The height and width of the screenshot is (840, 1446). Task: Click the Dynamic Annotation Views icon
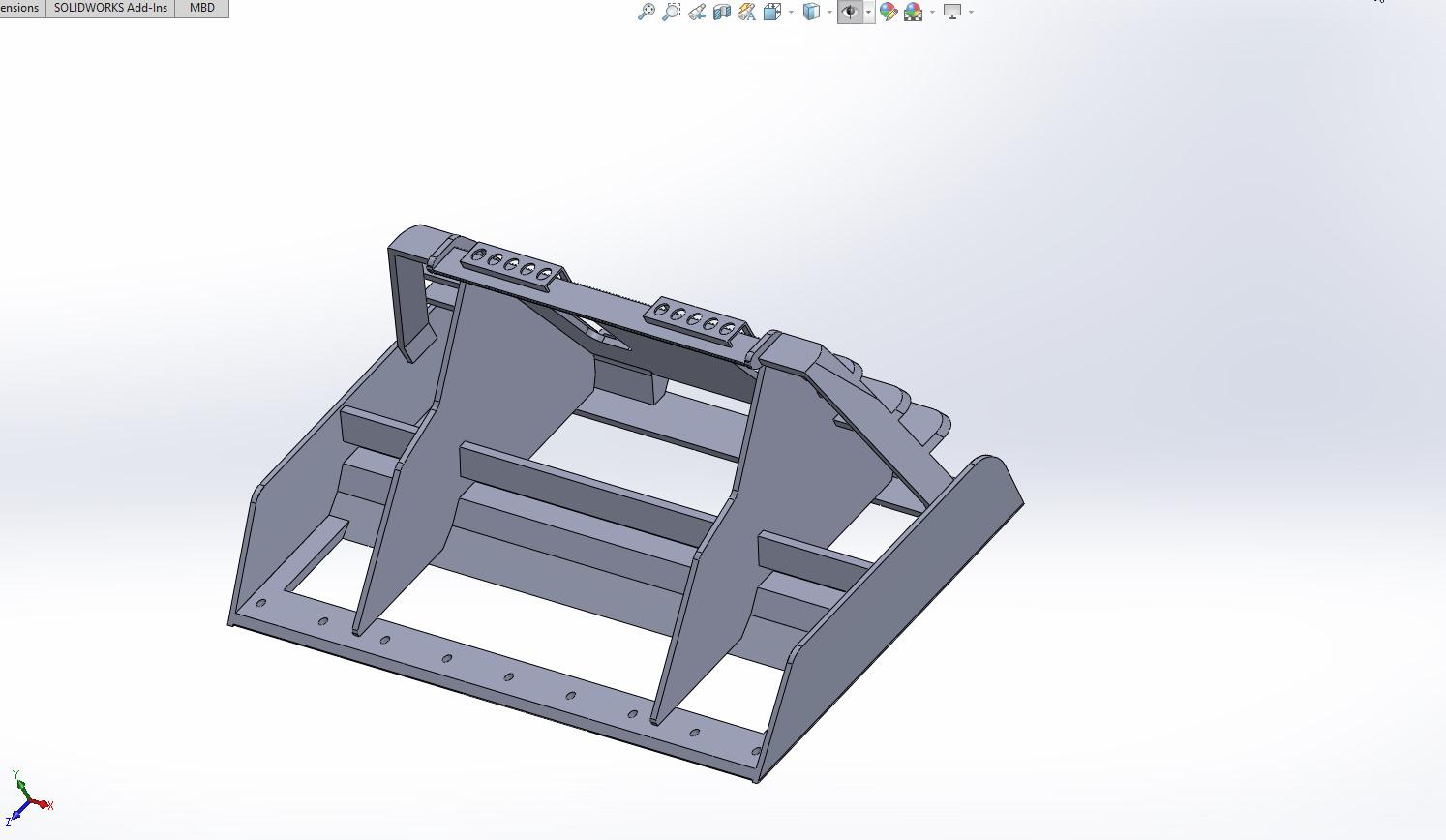(x=746, y=12)
